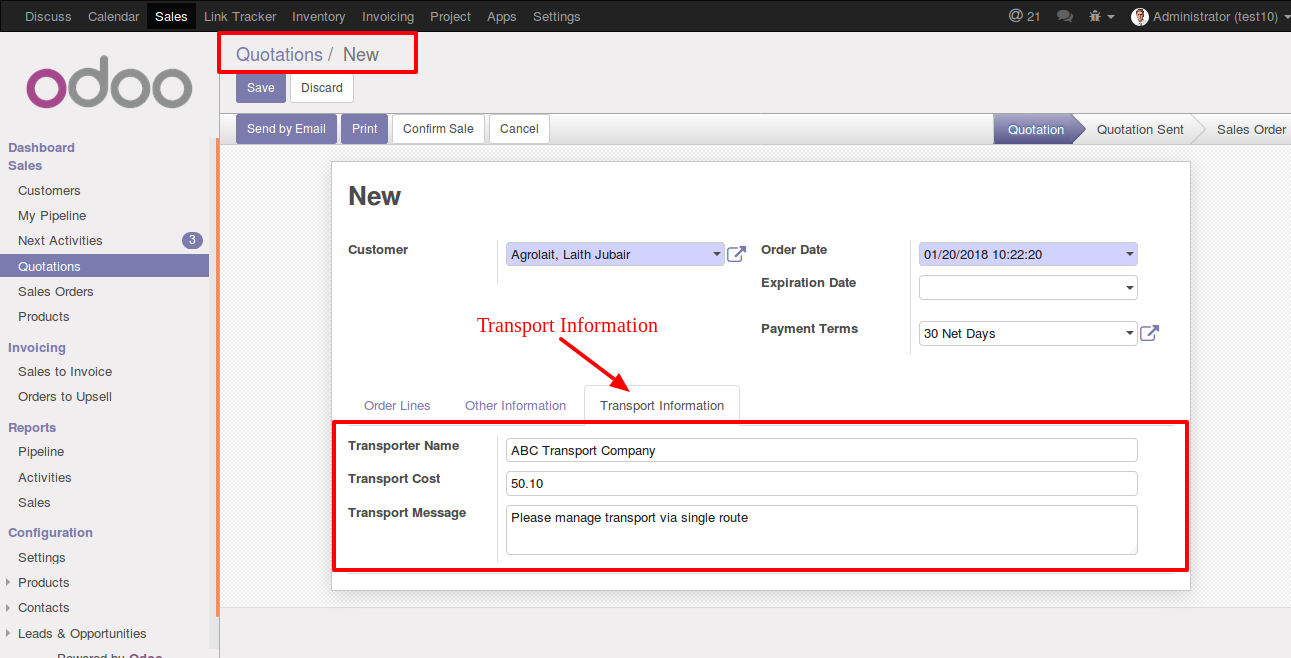Click the Odoo logo

pos(109,88)
